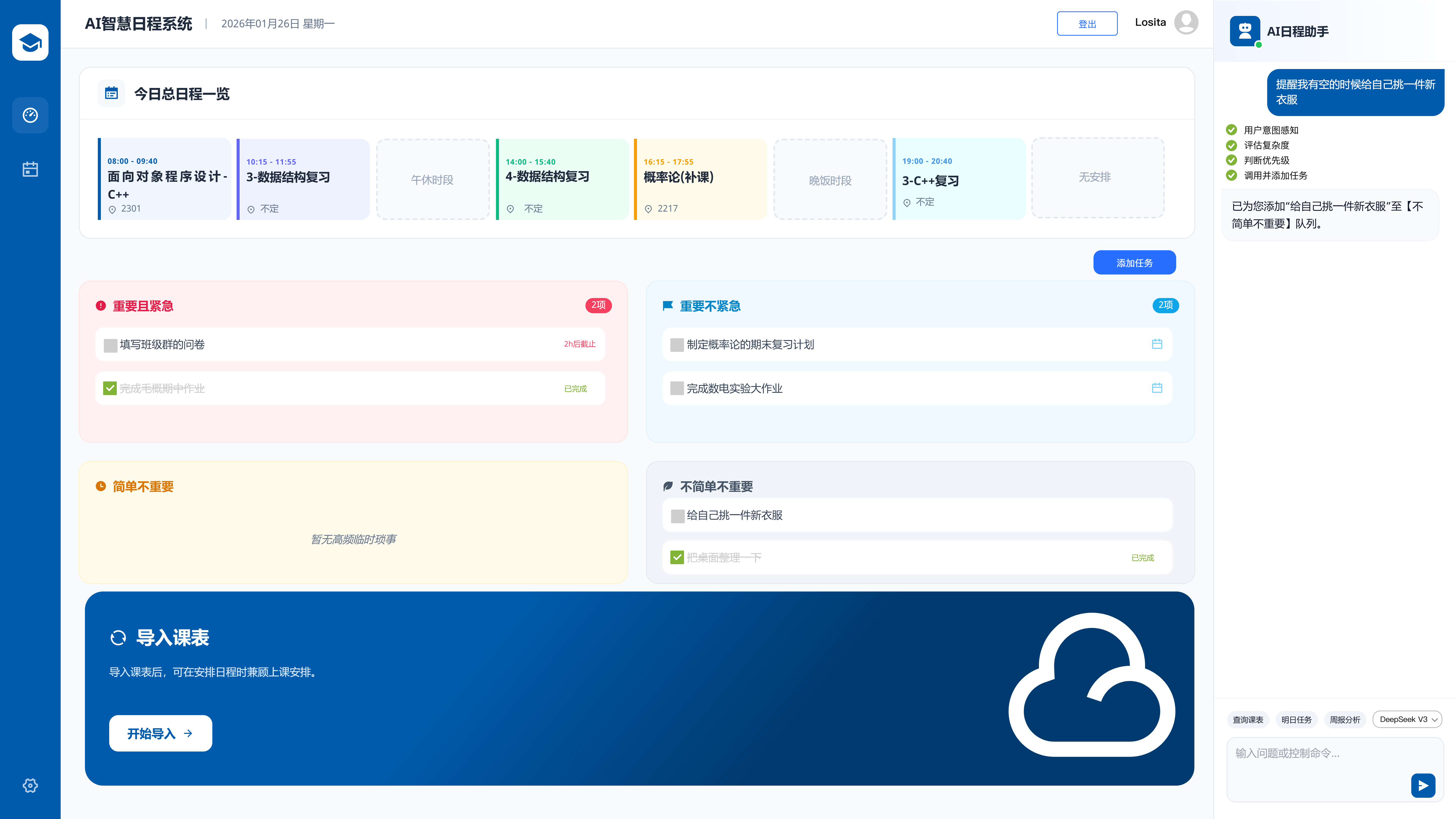Click the 2项 badge in 重要不紧急

1166,305
